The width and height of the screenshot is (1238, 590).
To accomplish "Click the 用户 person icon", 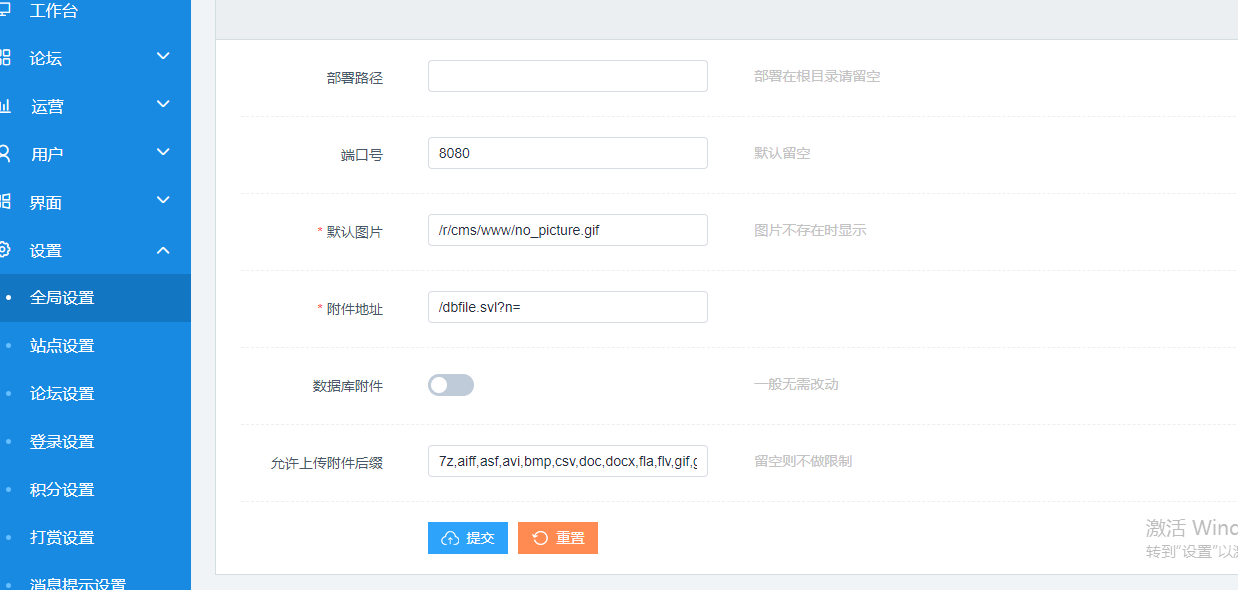I will pos(5,154).
